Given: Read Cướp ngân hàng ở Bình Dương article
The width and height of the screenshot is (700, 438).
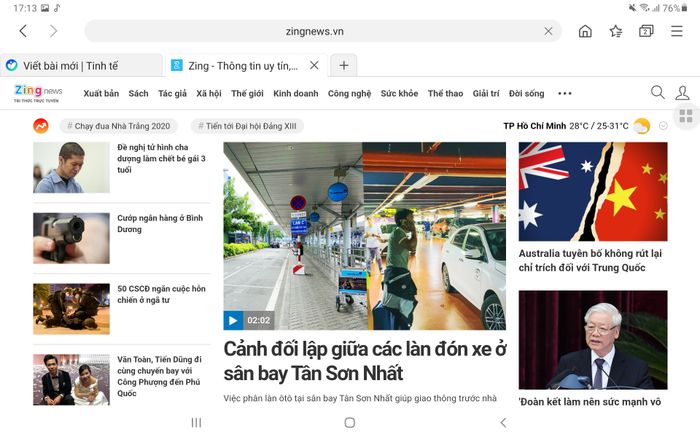Looking at the screenshot, I should [160, 224].
